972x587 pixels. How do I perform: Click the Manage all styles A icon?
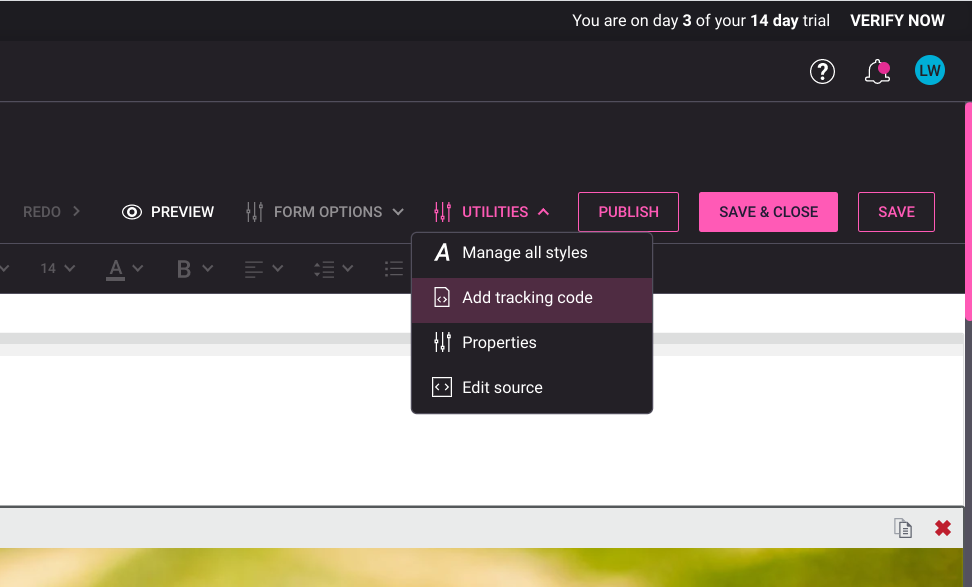[441, 252]
